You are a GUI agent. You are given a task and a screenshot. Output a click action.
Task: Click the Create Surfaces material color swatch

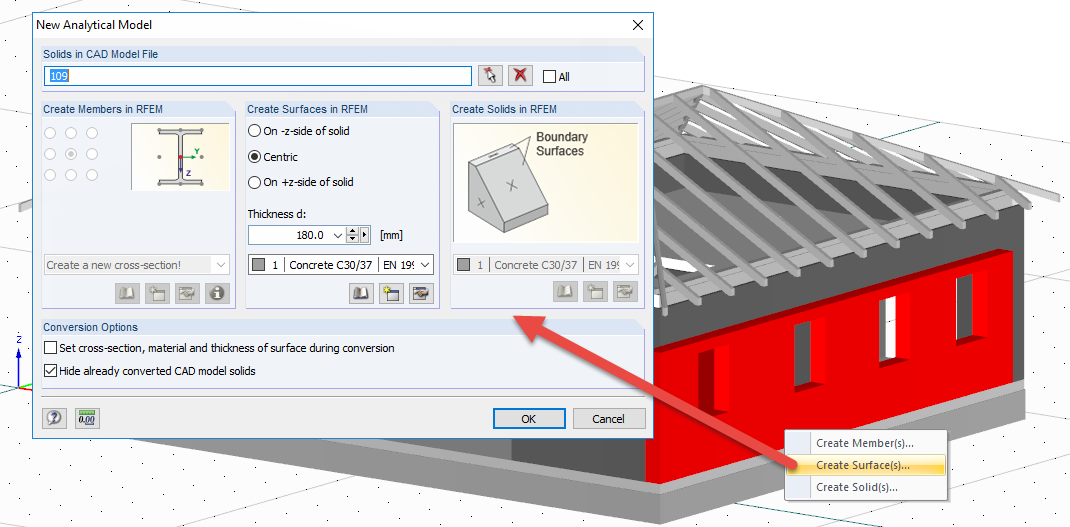pyautogui.click(x=258, y=265)
